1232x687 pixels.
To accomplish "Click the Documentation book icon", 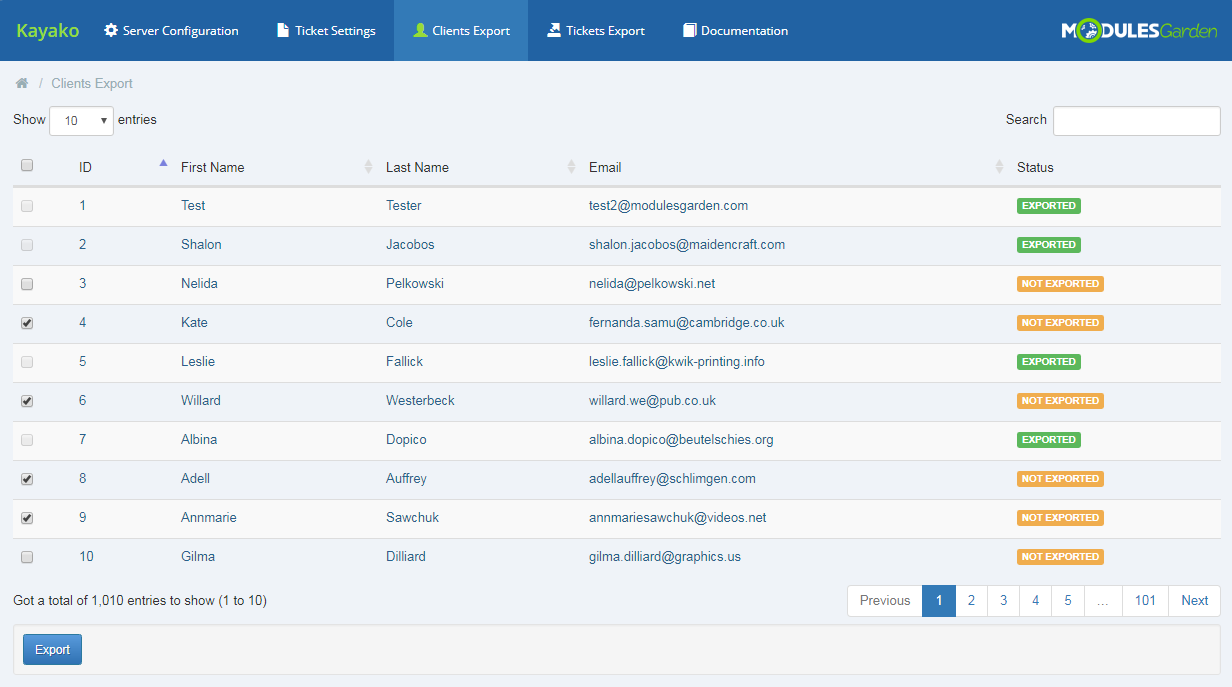I will coord(689,30).
